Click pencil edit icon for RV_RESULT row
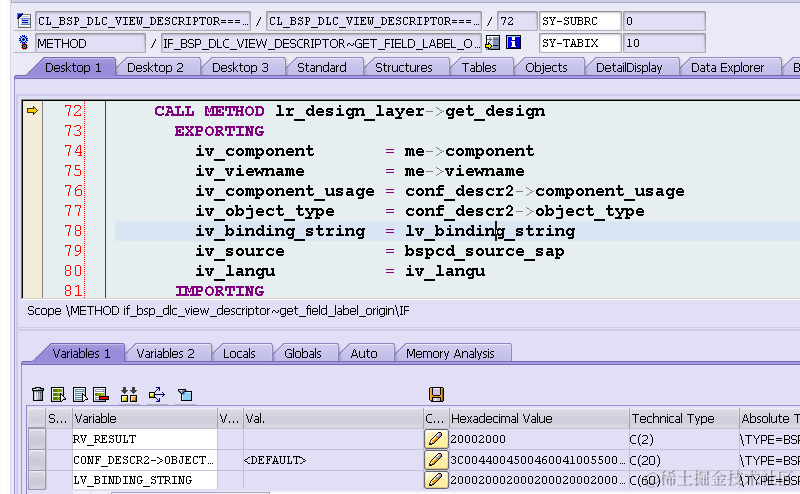Viewport: 800px width, 494px height. point(436,439)
